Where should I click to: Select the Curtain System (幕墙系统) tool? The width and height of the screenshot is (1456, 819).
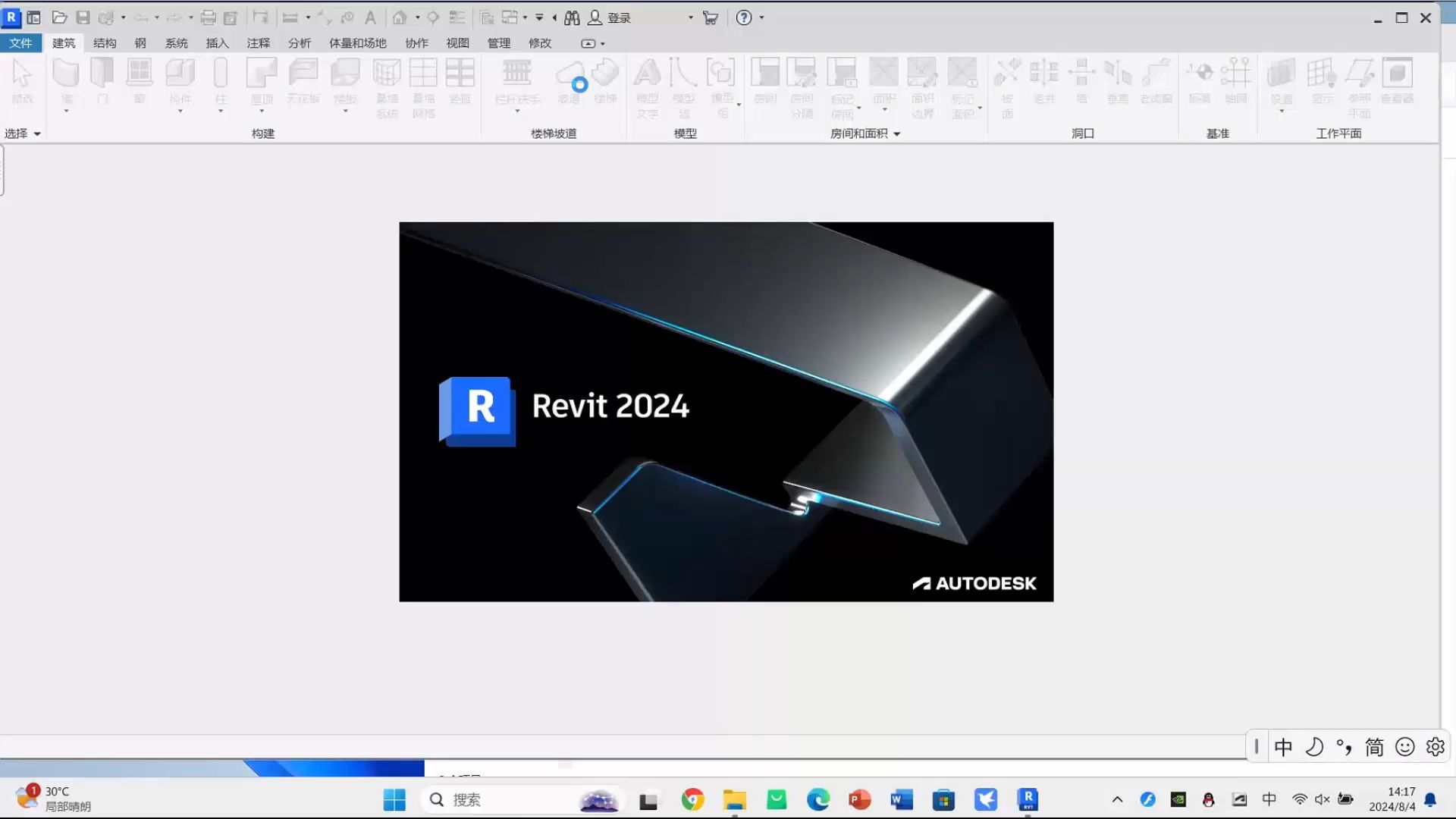387,89
